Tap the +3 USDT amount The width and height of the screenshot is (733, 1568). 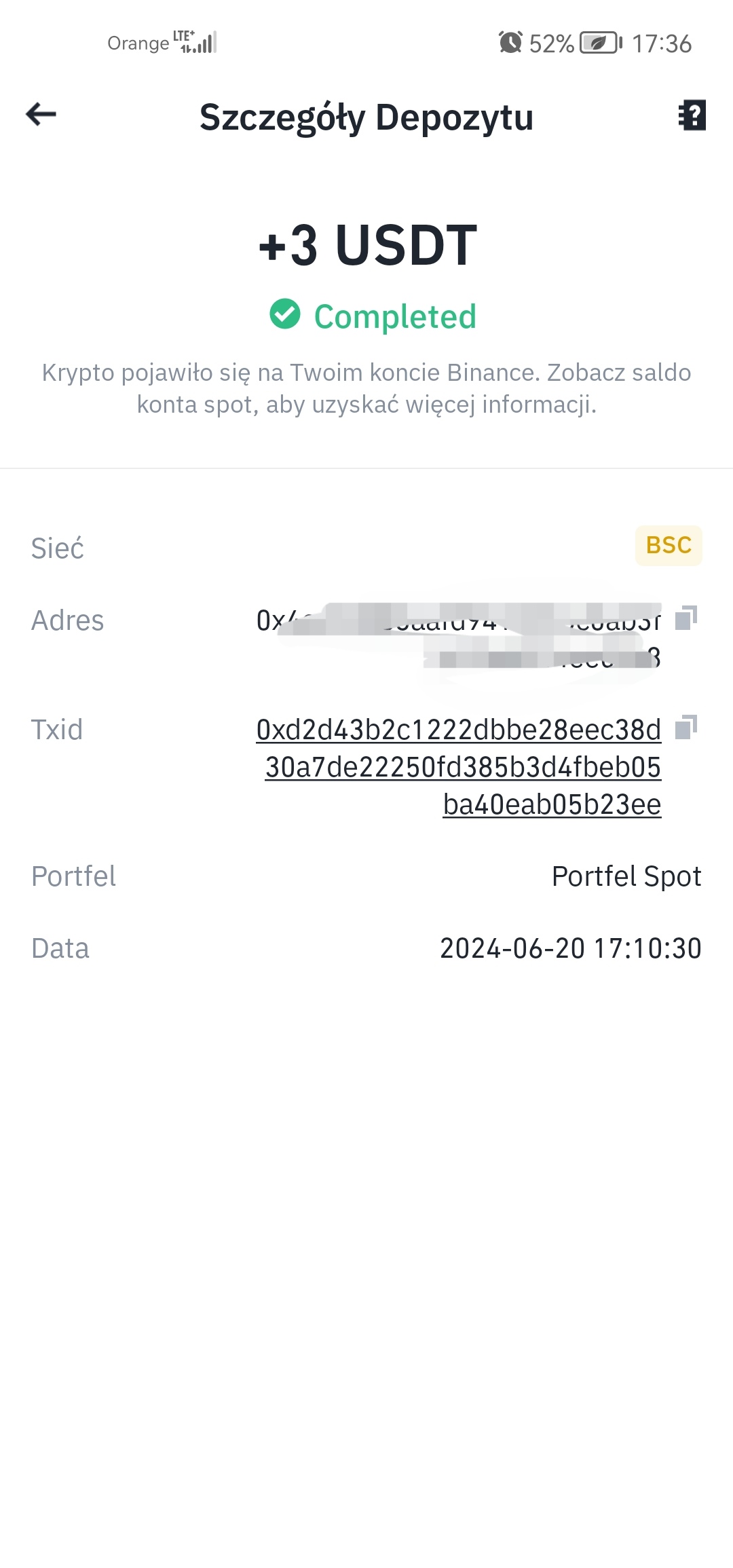[367, 245]
